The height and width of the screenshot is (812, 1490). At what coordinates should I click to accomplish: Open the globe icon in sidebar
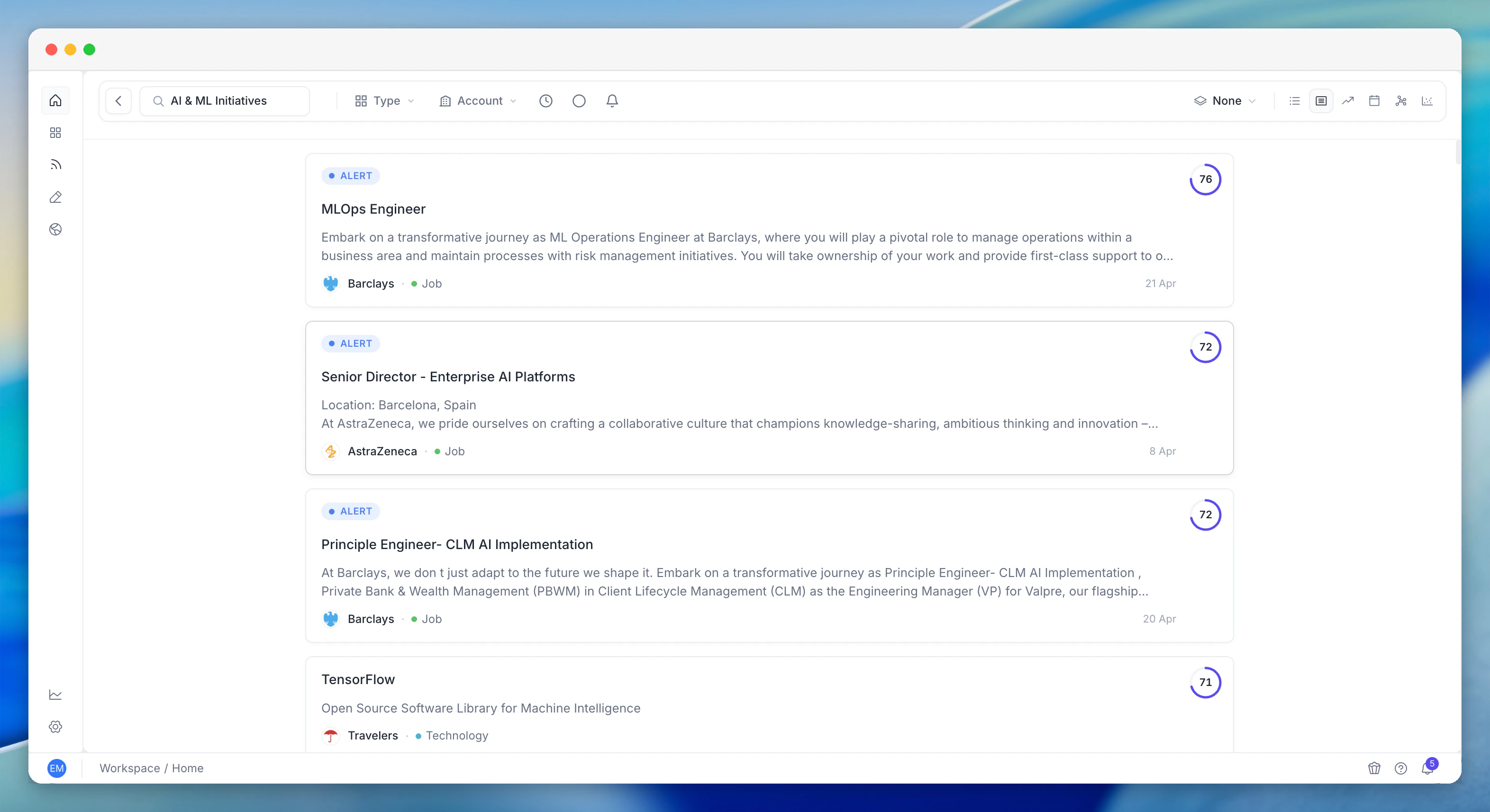[55, 230]
